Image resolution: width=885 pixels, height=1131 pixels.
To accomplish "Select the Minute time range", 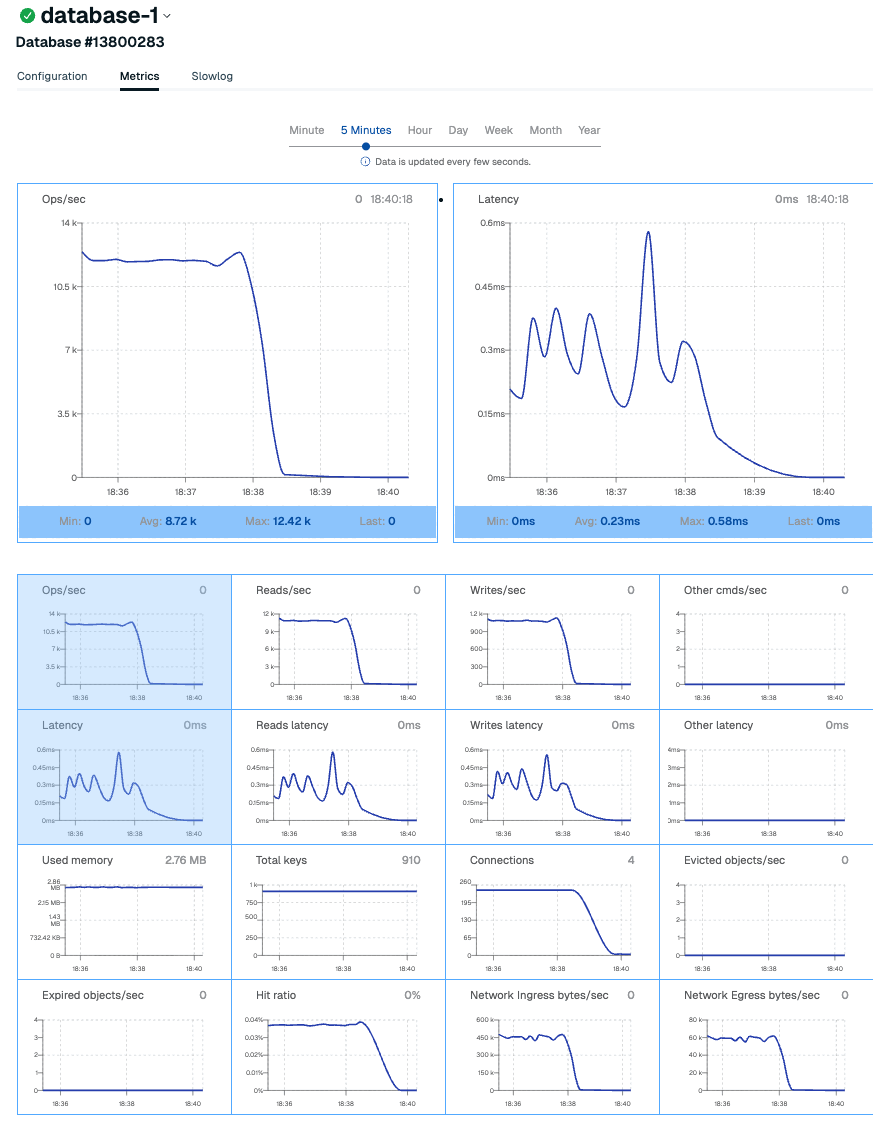I will [307, 130].
